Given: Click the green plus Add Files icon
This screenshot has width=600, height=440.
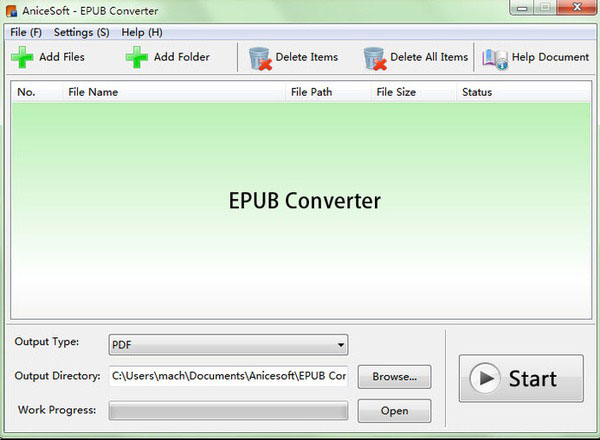Looking at the screenshot, I should pos(22,57).
